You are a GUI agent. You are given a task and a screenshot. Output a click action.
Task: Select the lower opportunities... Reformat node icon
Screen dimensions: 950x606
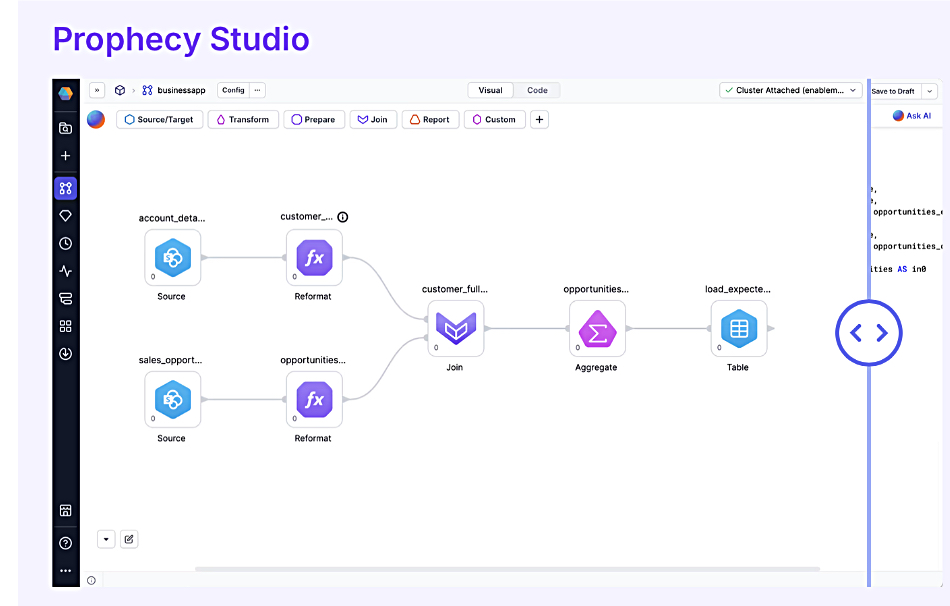pyautogui.click(x=314, y=399)
